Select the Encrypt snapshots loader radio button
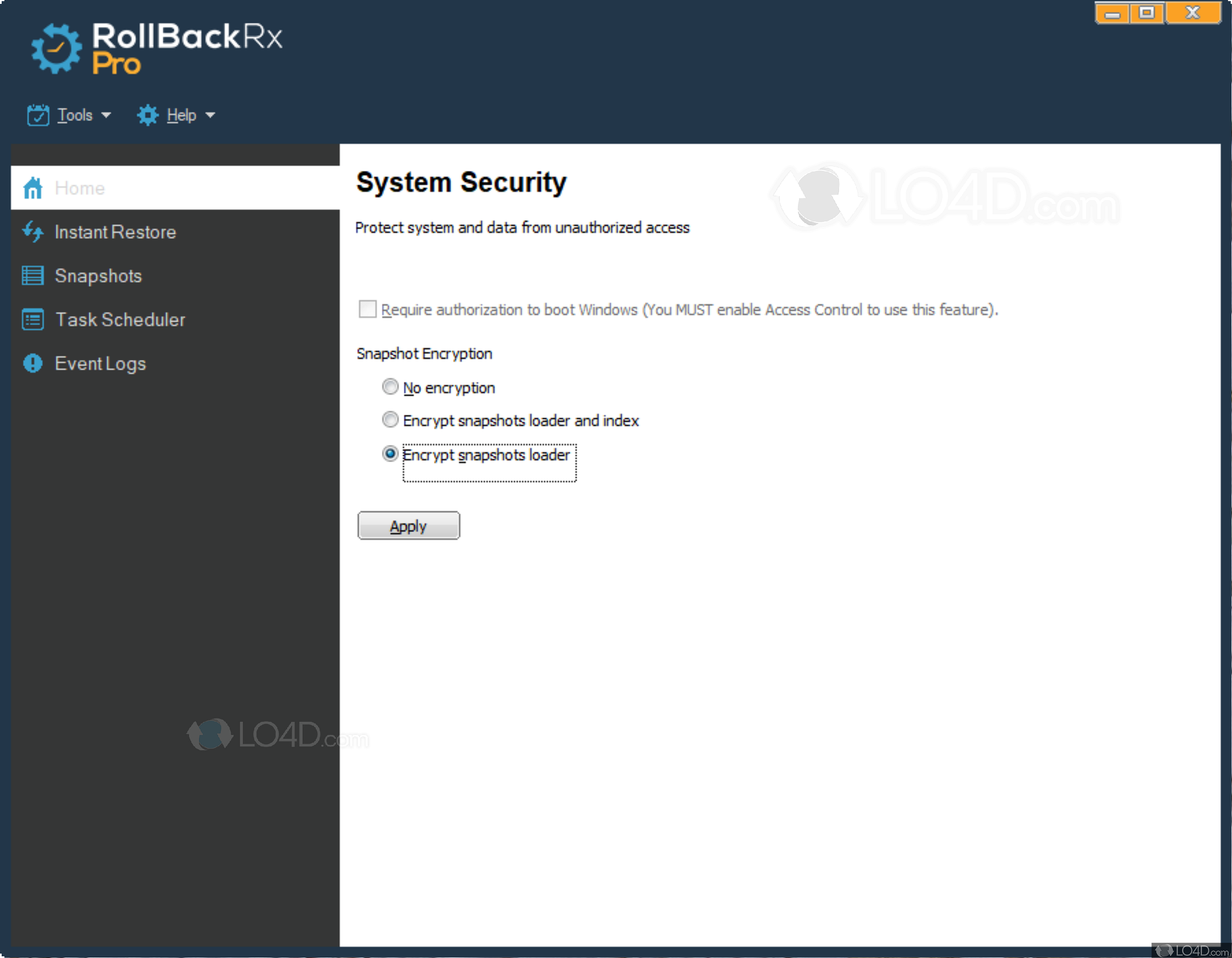The image size is (1232, 958). click(390, 454)
